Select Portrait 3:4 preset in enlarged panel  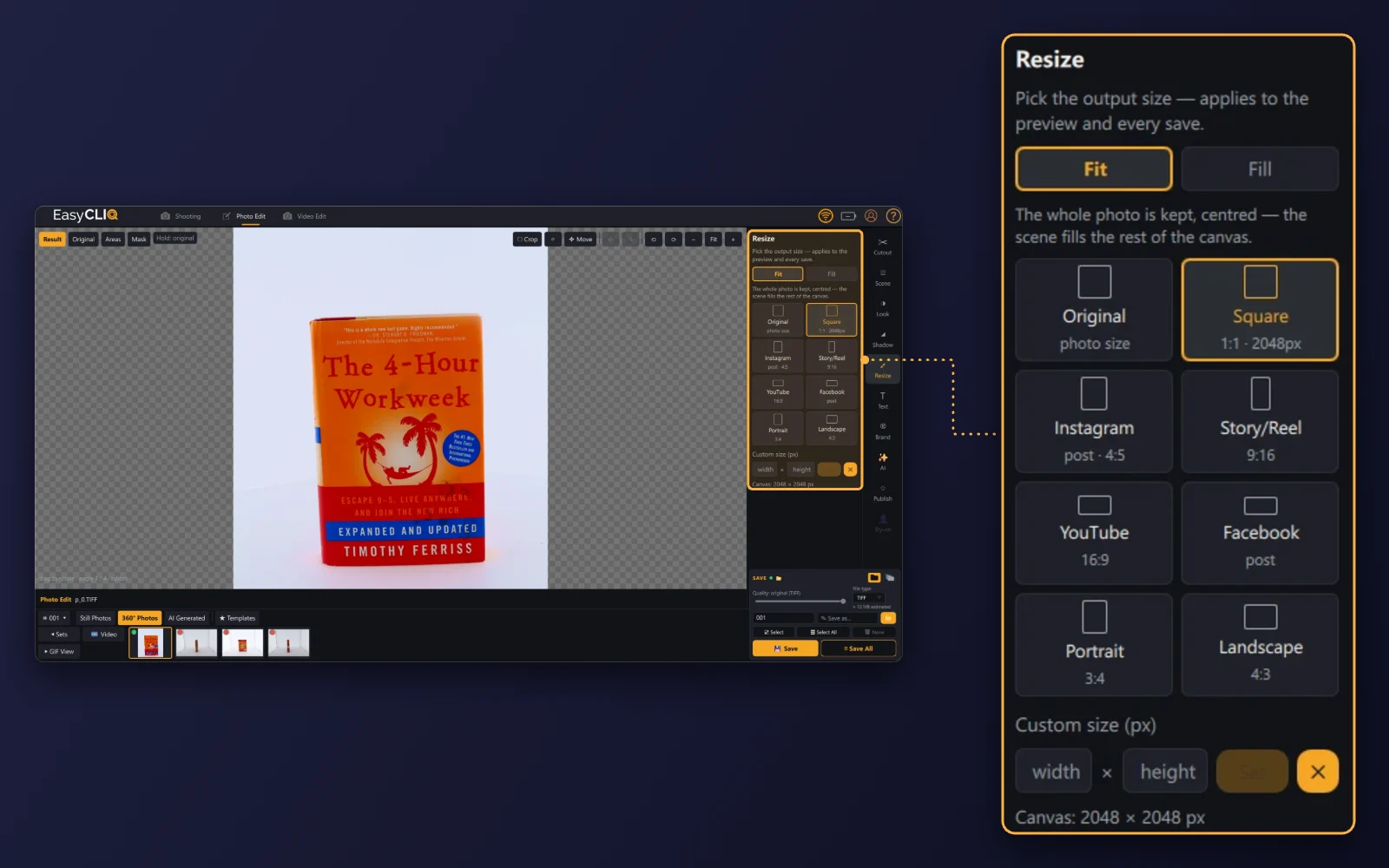tap(1094, 645)
